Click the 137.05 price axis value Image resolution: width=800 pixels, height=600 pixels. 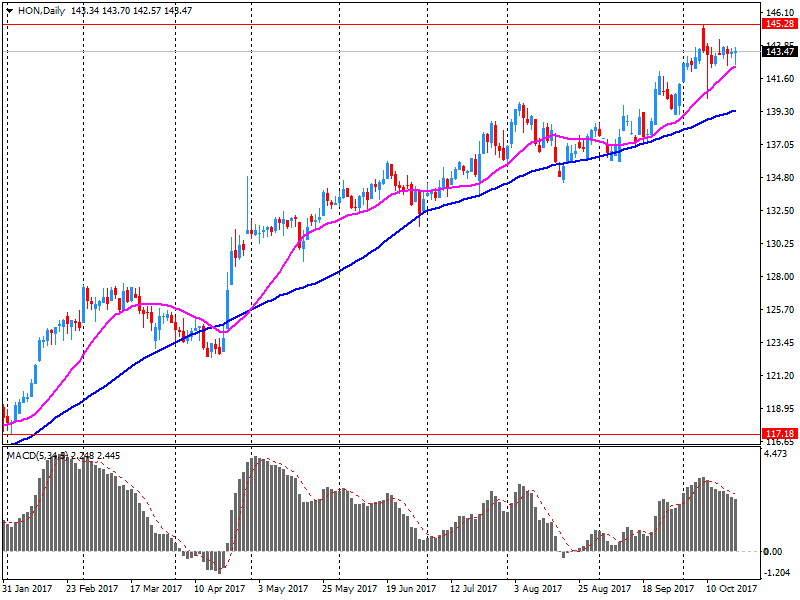pos(781,145)
